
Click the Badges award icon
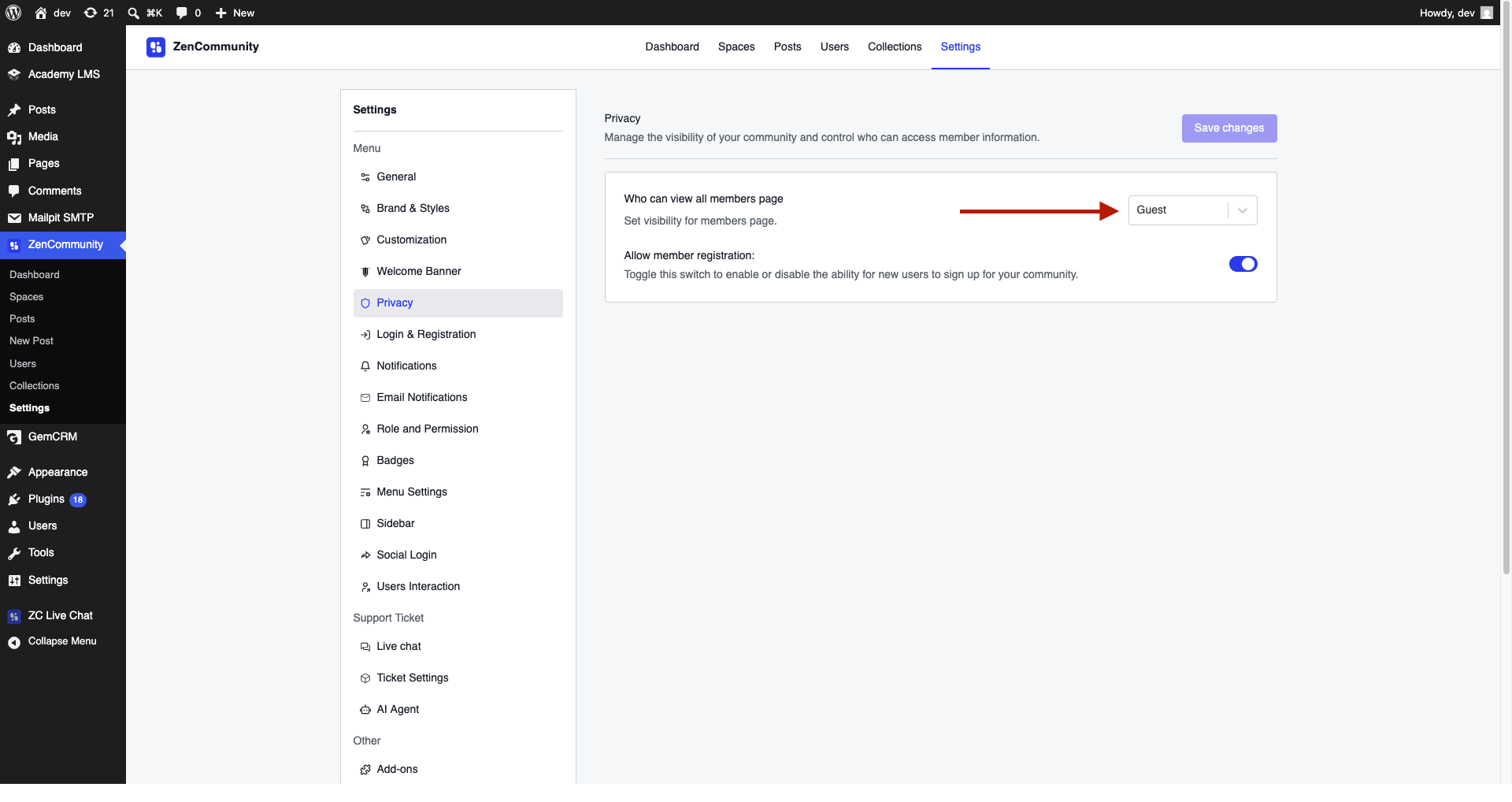pos(365,461)
